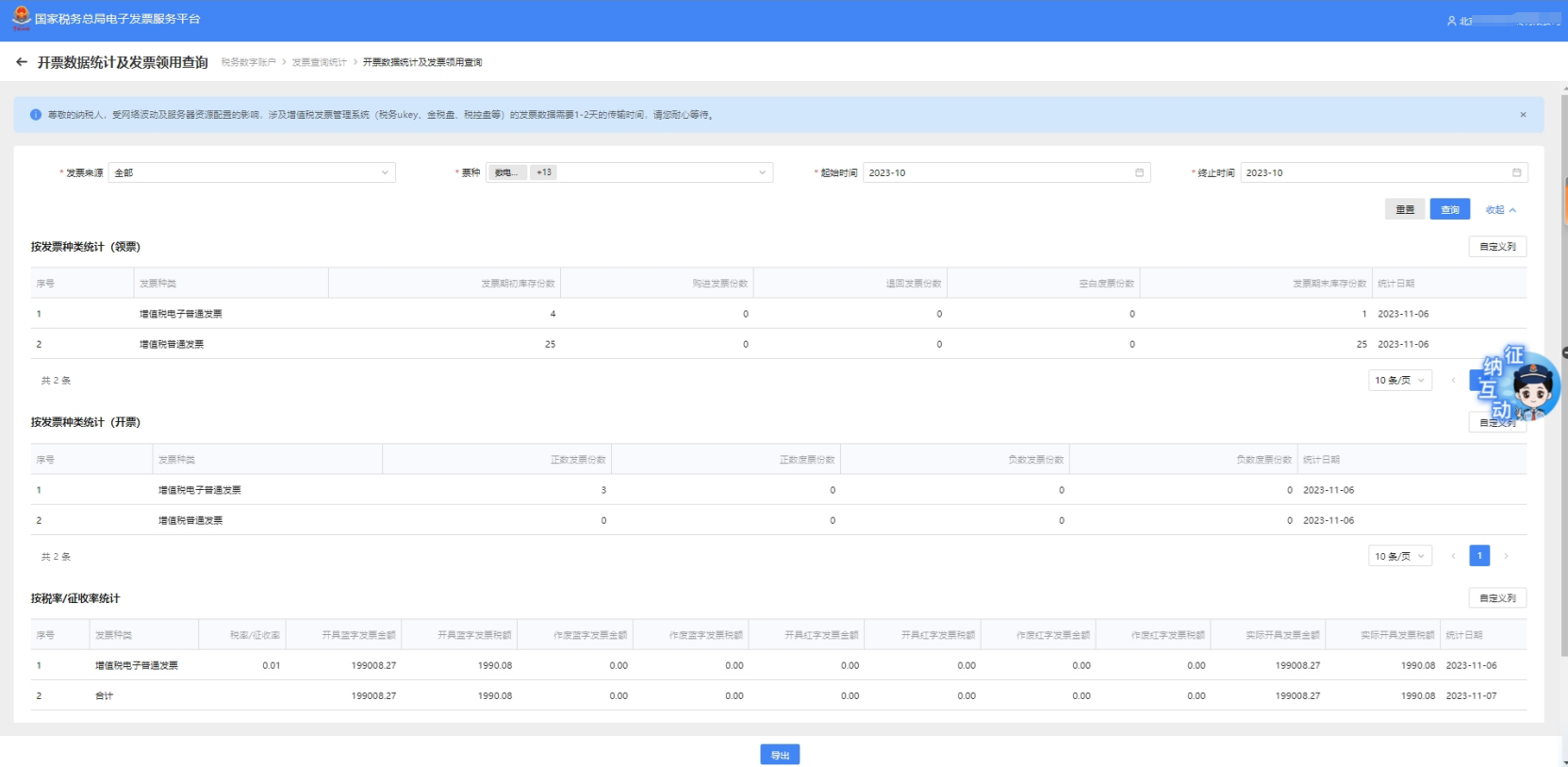The image size is (1568, 767).
Task: Expand the 票种 multi-select dropdown
Action: 629,172
